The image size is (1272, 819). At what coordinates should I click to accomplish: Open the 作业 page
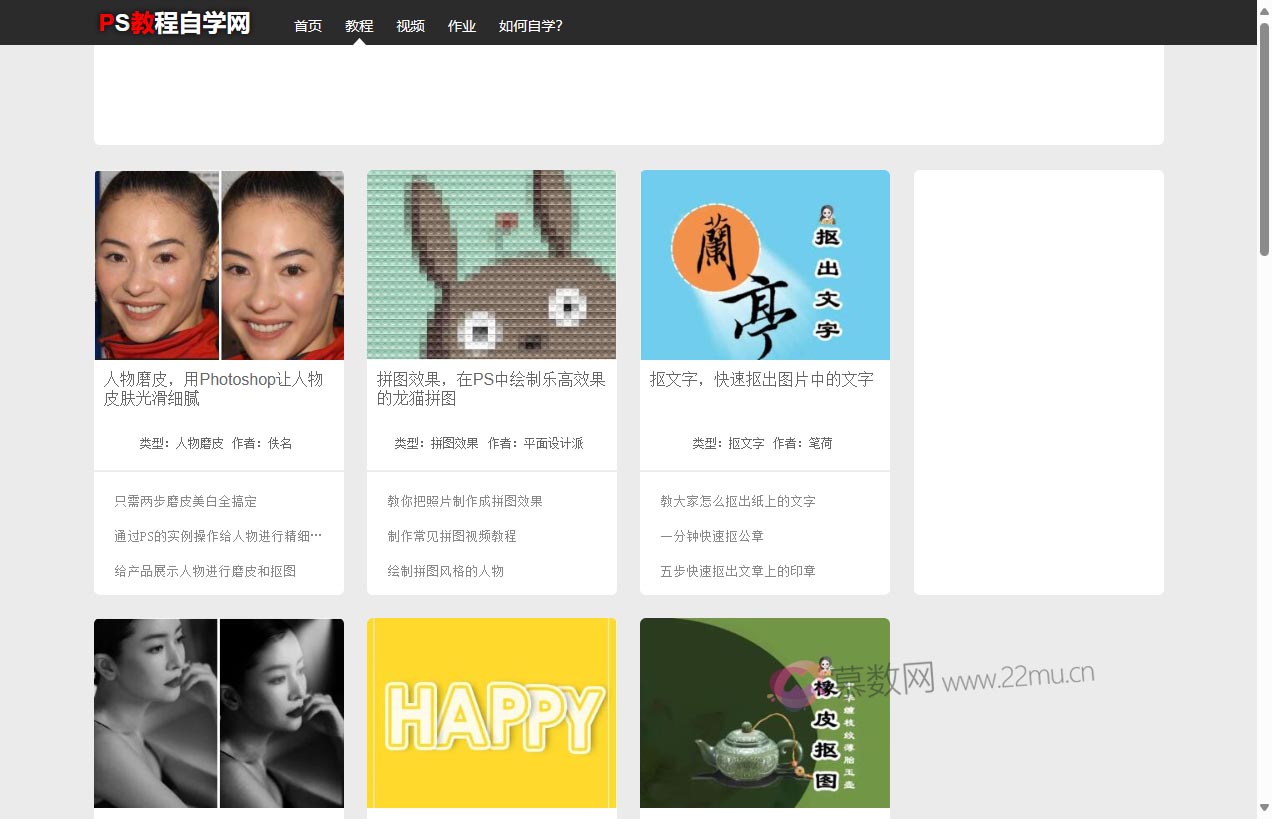462,26
